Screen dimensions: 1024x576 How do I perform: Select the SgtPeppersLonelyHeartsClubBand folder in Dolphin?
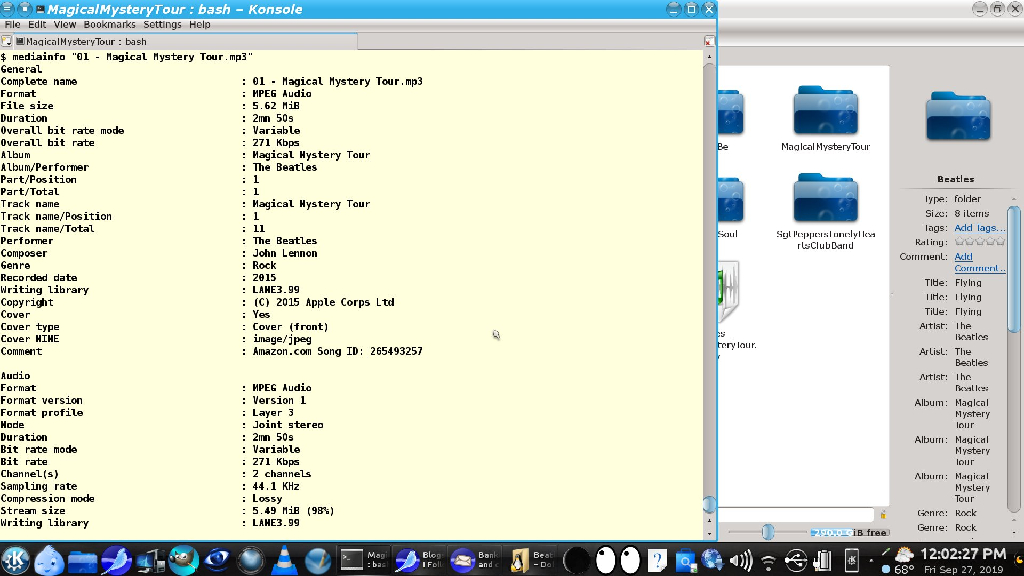pos(825,212)
